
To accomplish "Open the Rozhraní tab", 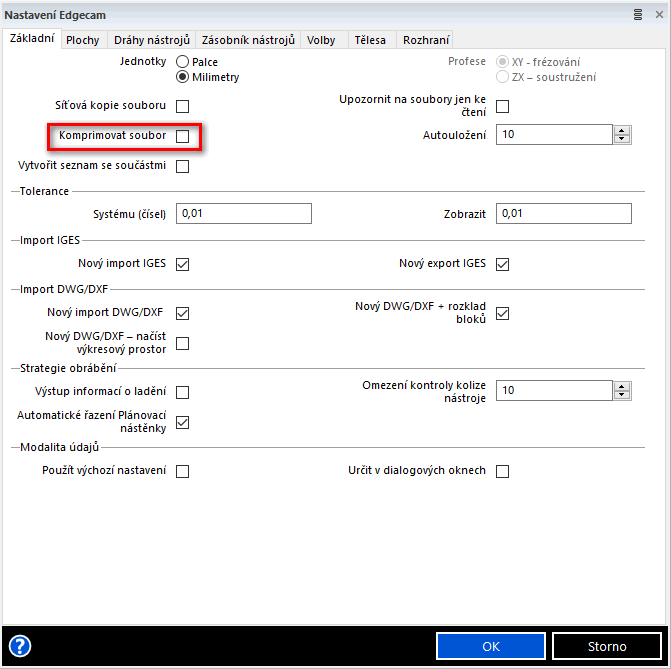I will (x=426, y=40).
